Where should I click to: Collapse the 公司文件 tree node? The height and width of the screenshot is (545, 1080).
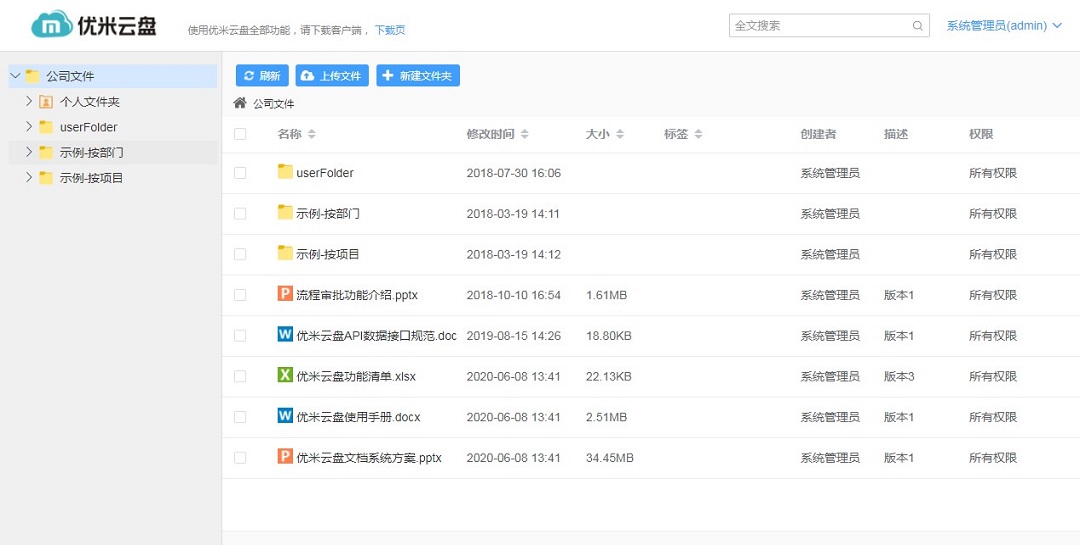click(x=15, y=76)
